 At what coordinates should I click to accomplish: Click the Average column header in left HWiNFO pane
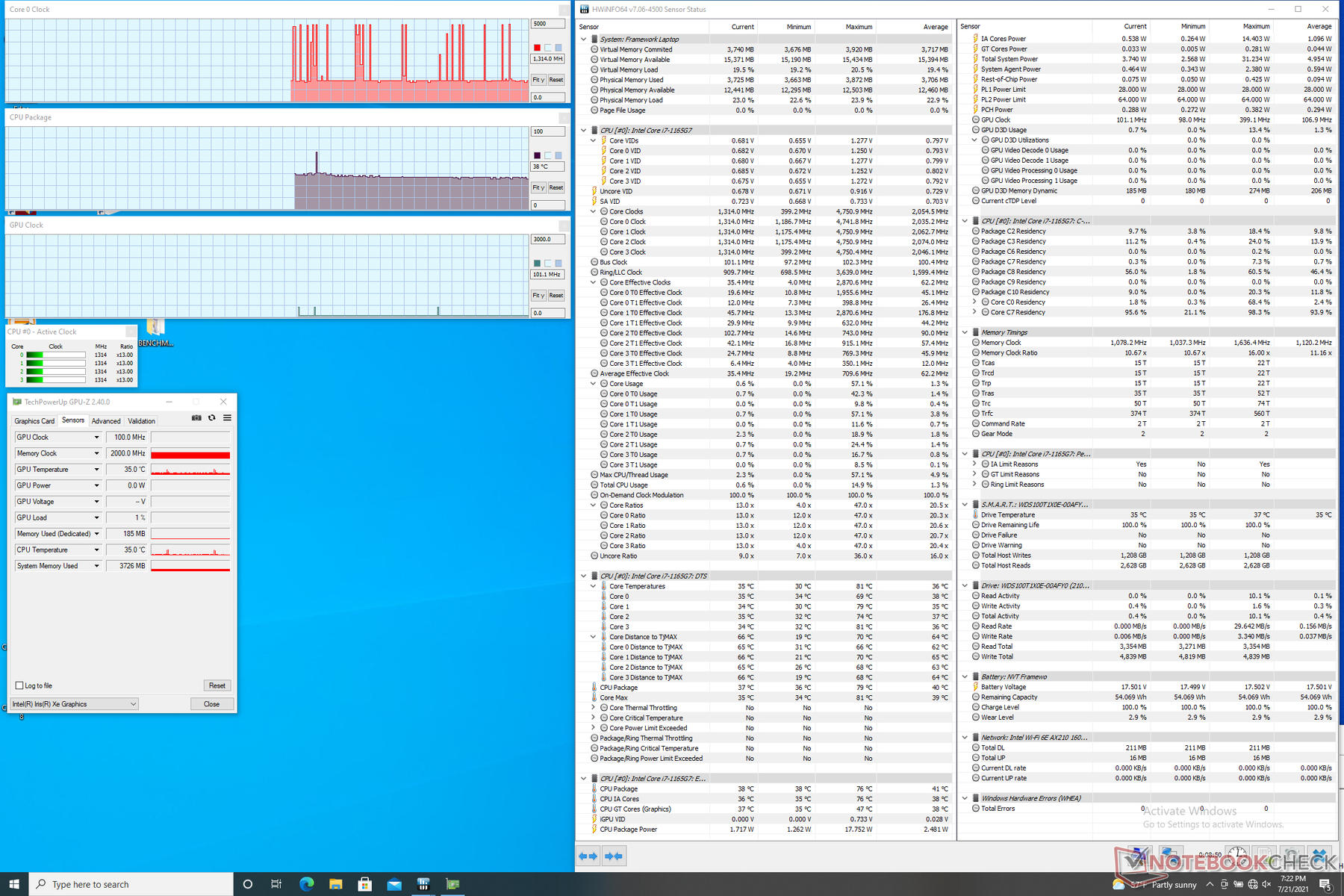tap(936, 27)
